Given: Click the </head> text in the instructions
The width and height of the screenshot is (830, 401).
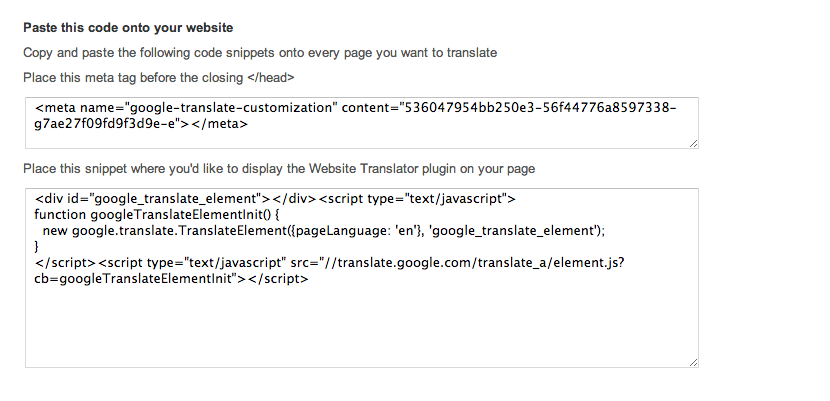Looking at the screenshot, I should tap(270, 78).
